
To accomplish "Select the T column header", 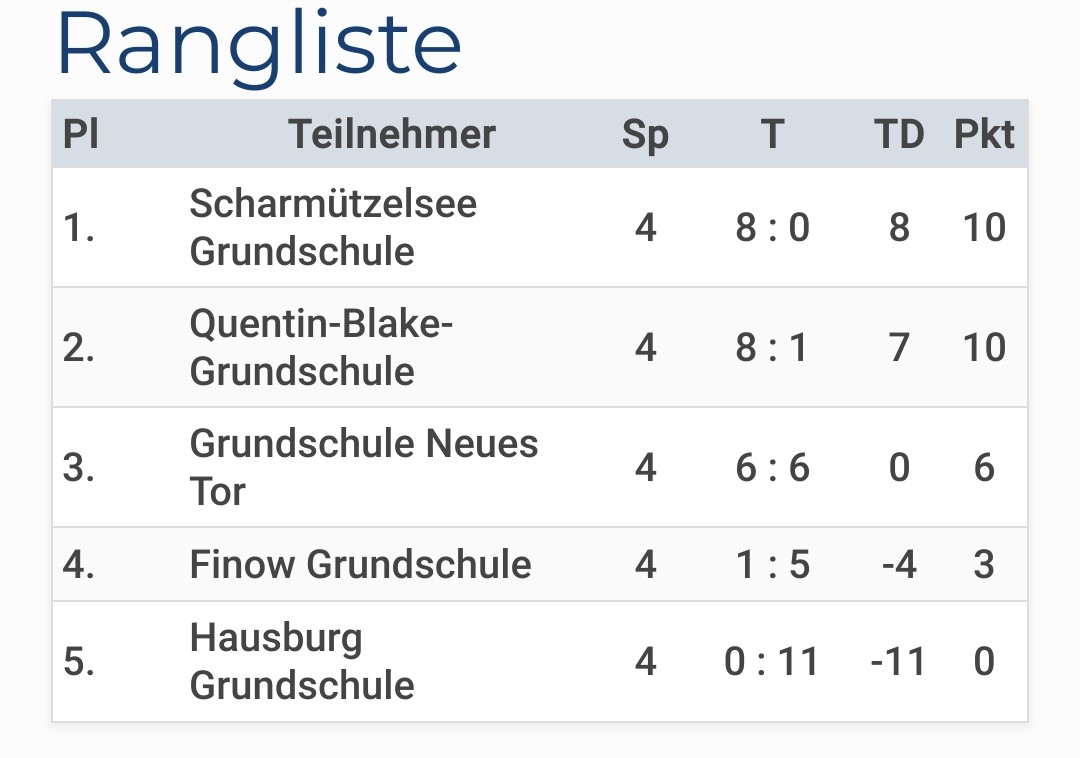I will [x=773, y=134].
